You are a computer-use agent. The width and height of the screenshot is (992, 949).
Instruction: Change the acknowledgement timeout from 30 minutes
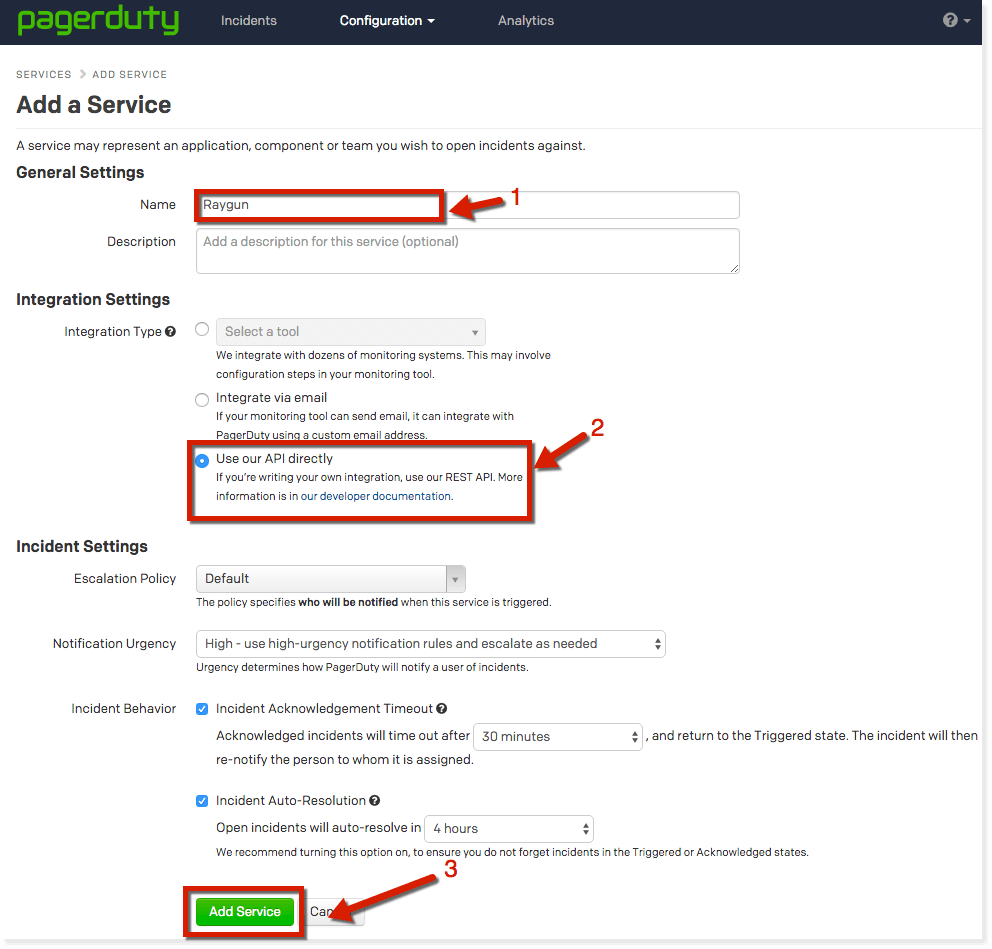(557, 736)
